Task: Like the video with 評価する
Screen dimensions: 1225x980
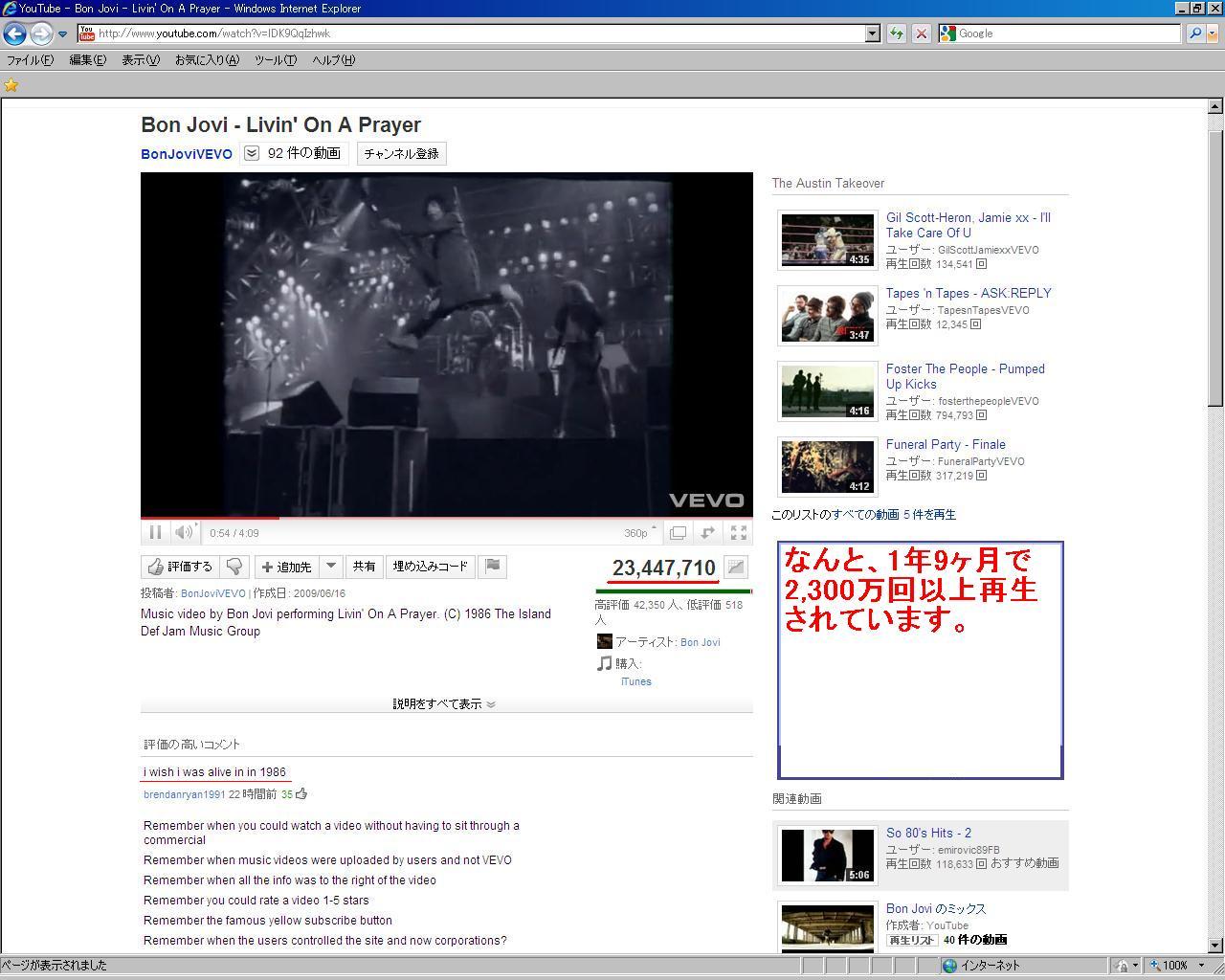Action: (181, 567)
